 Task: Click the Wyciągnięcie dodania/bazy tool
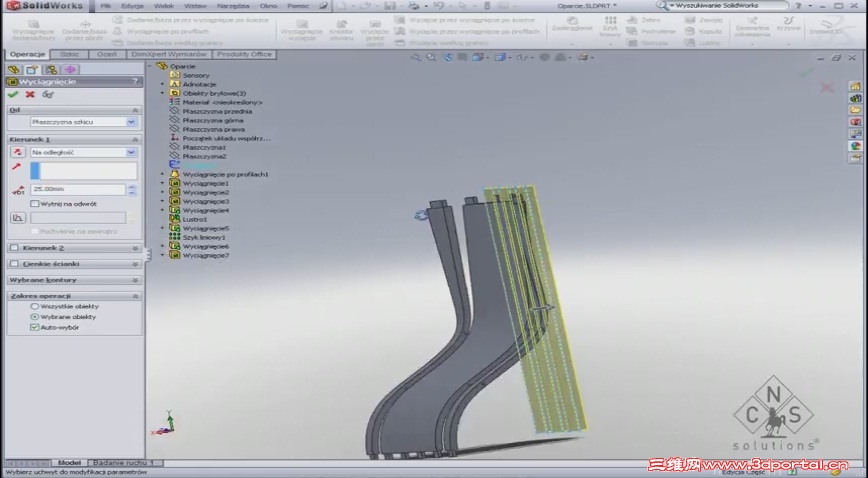click(33, 30)
